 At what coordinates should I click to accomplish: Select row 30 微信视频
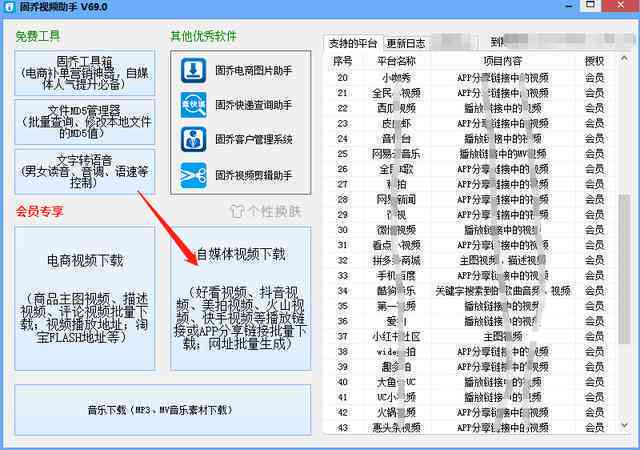469,230
